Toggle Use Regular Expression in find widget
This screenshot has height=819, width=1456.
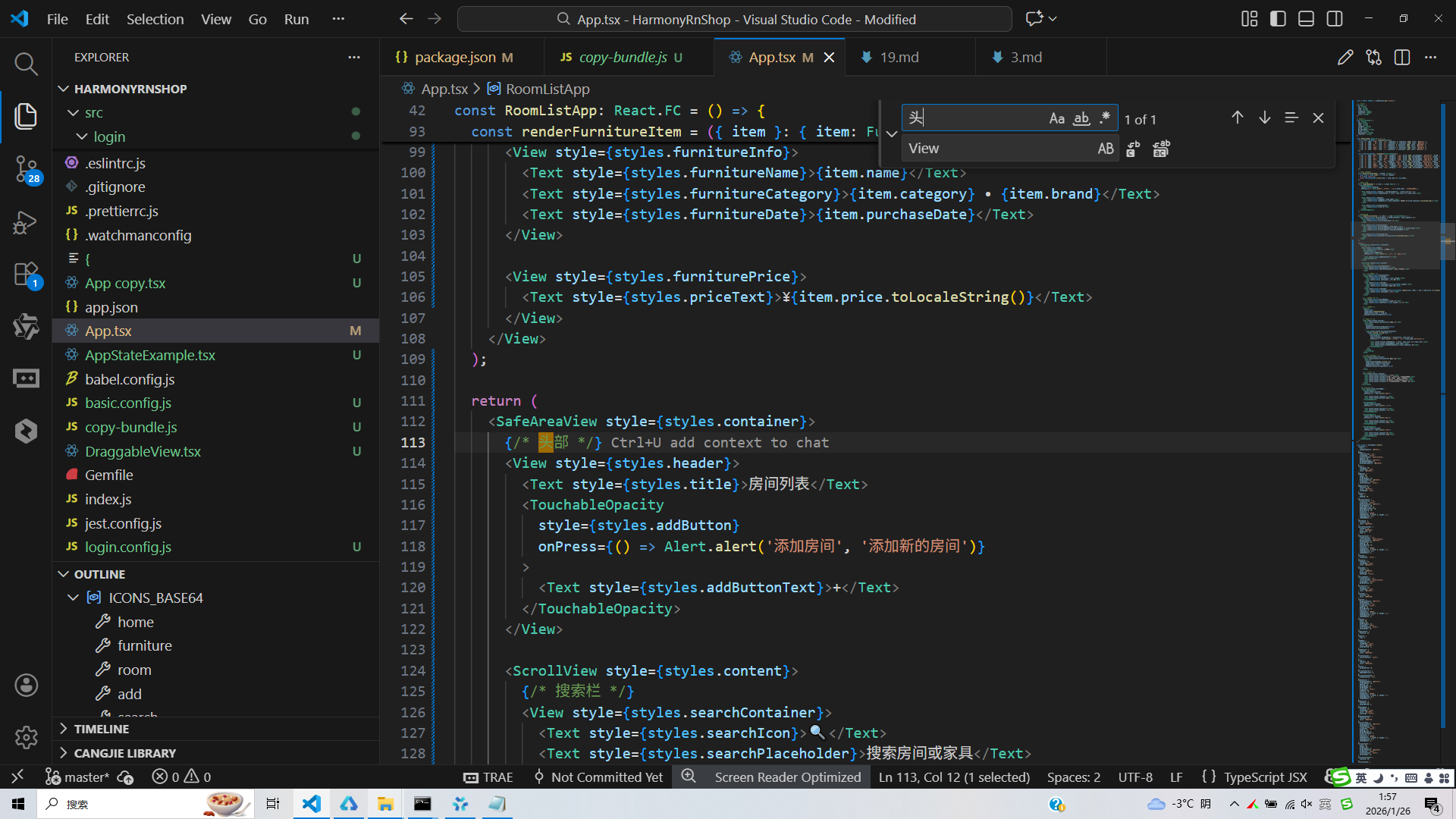tap(1105, 118)
